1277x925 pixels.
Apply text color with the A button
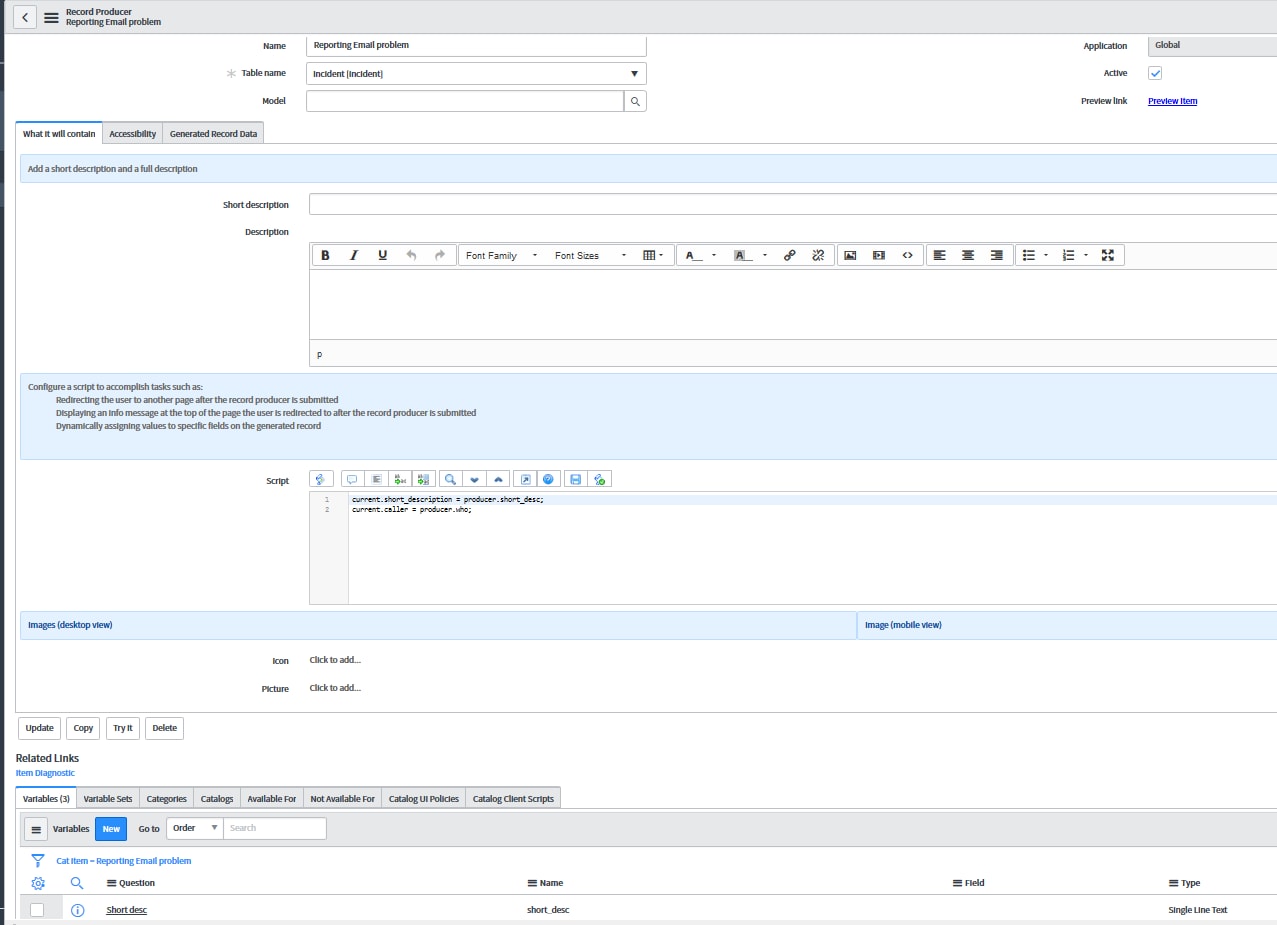(693, 256)
